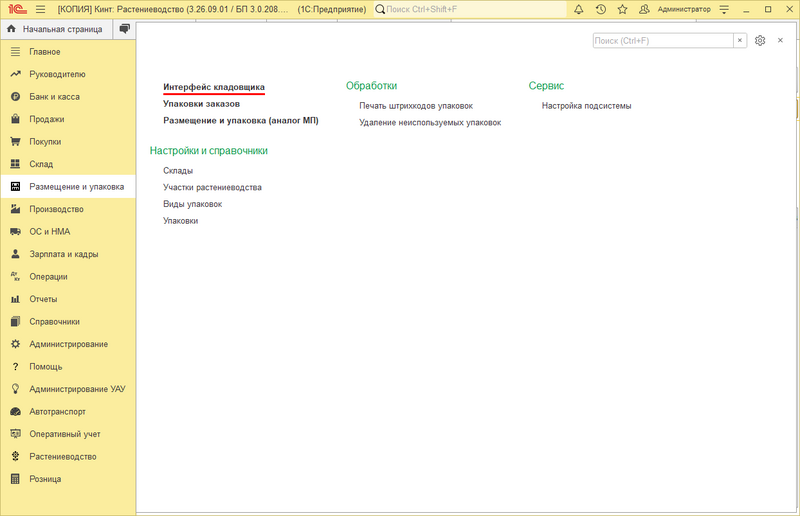Click the Покупки cart icon
800x516 pixels.
[15, 141]
